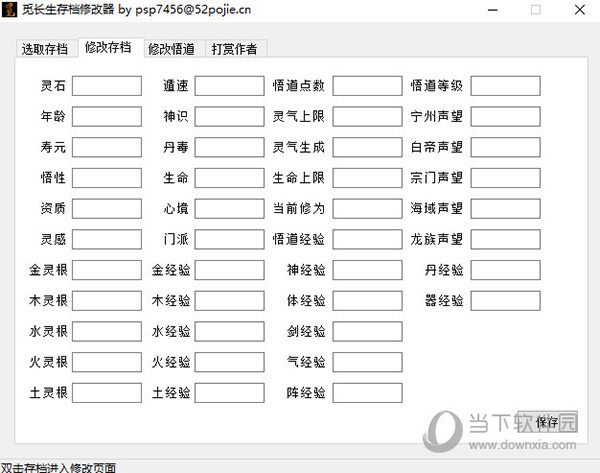Open the 修改悟道 tab
The width and height of the screenshot is (600, 473).
pyautogui.click(x=174, y=49)
